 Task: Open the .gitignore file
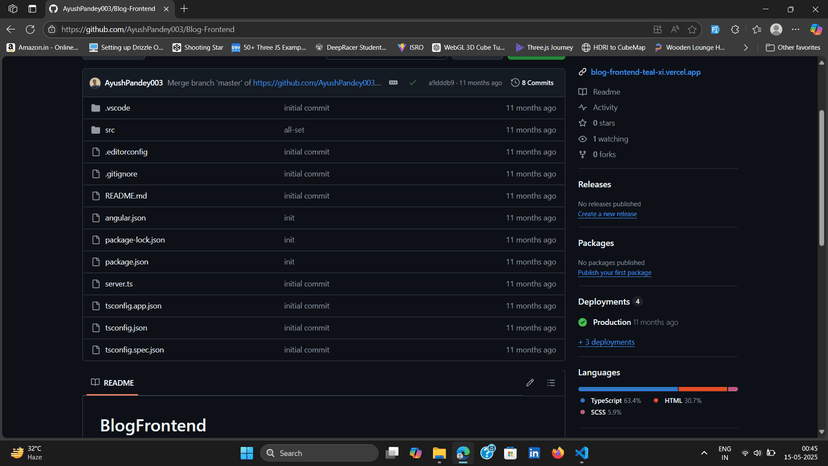pyautogui.click(x=121, y=174)
